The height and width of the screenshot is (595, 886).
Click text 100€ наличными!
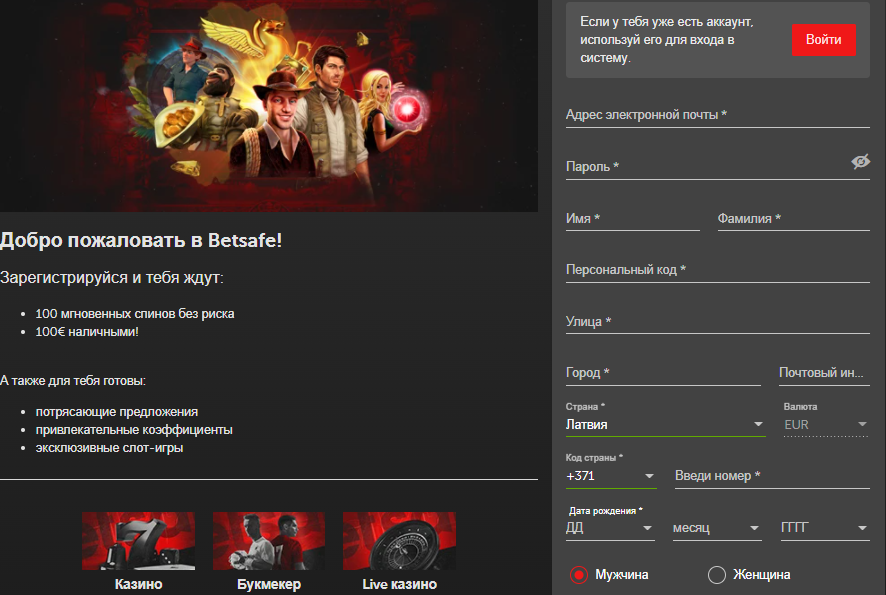coord(87,332)
